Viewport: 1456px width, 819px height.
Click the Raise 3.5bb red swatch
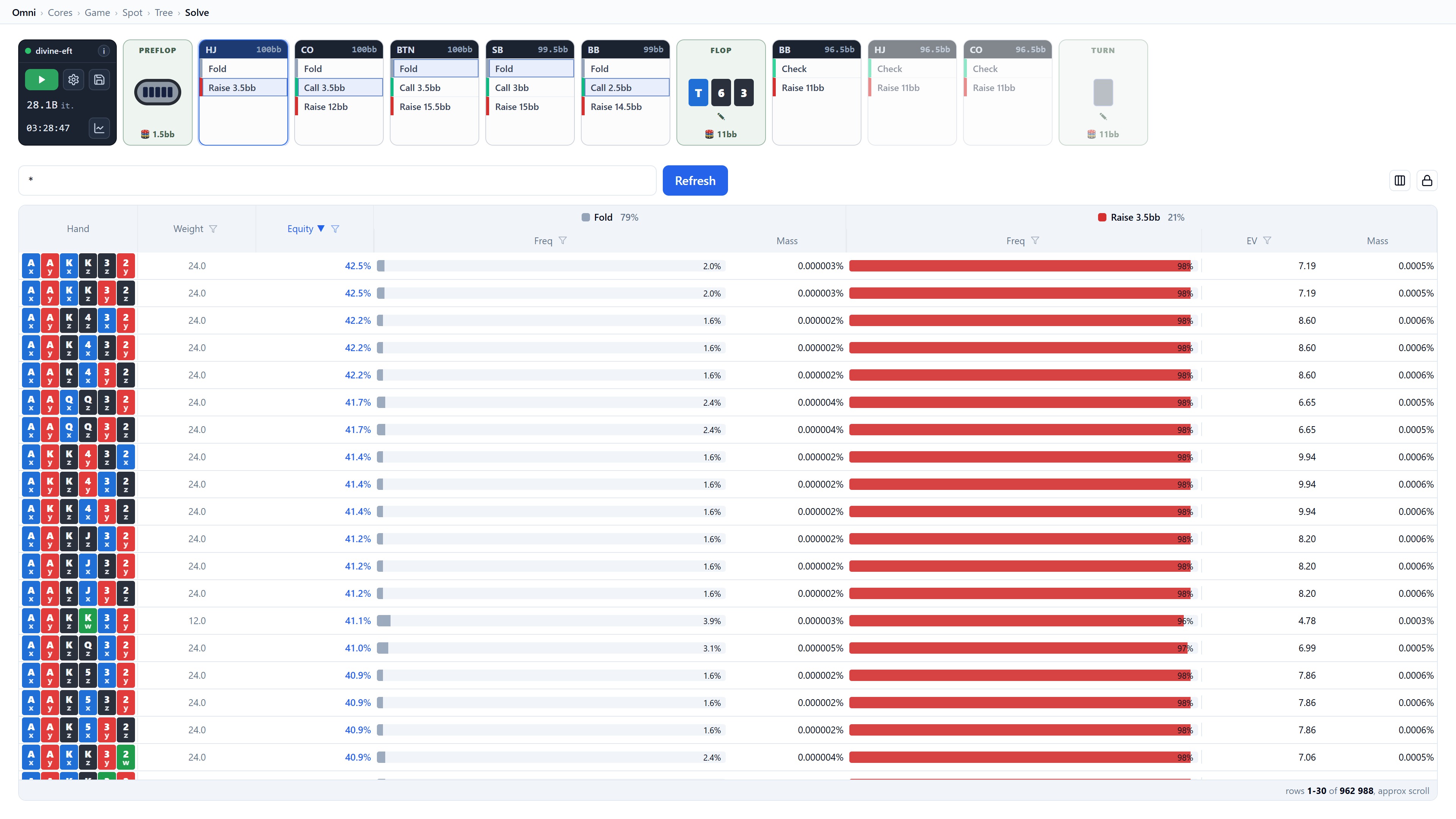(x=1101, y=218)
